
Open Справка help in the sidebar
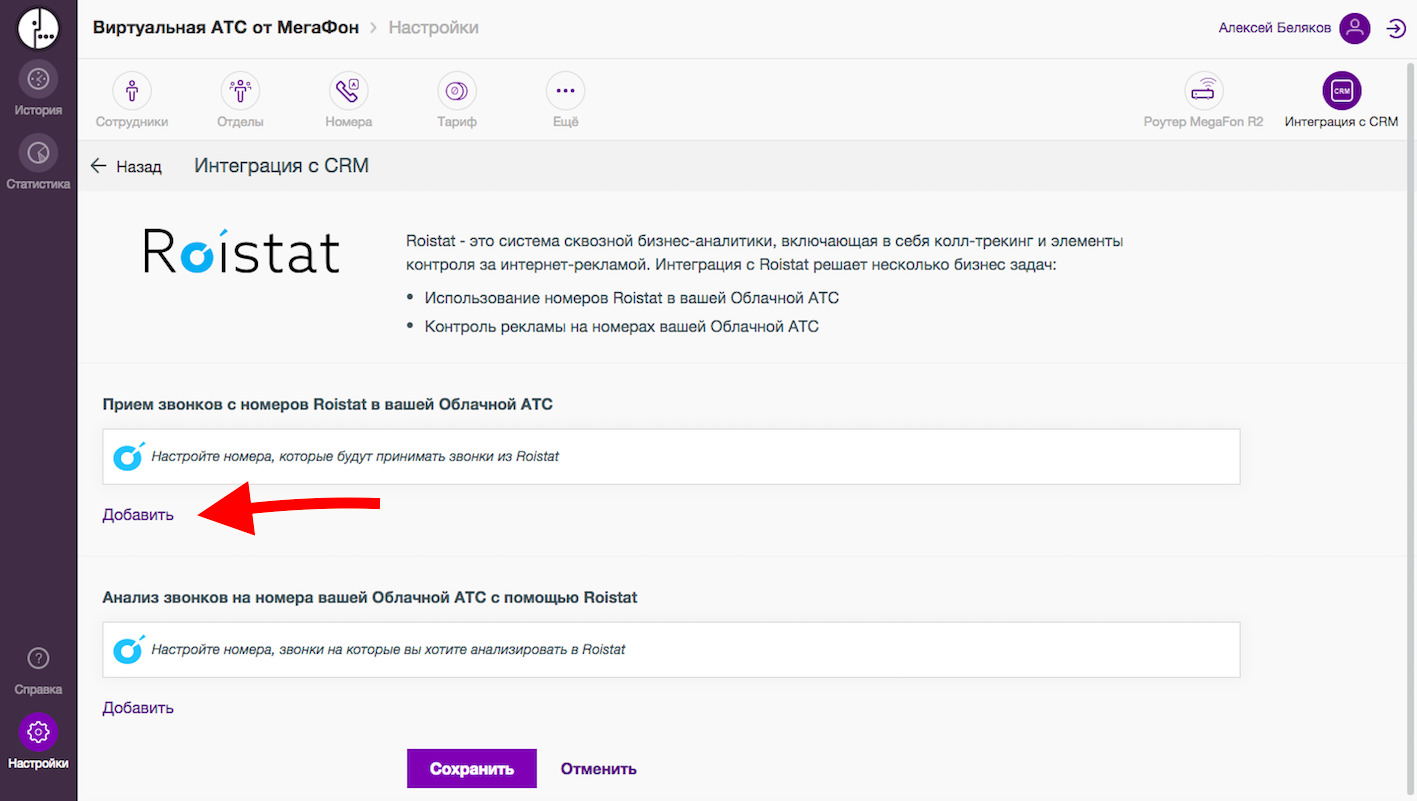coord(38,659)
